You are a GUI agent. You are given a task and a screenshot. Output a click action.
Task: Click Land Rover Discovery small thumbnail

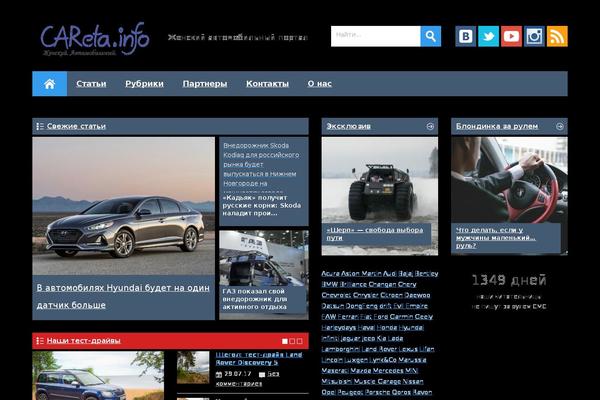tap(193, 367)
